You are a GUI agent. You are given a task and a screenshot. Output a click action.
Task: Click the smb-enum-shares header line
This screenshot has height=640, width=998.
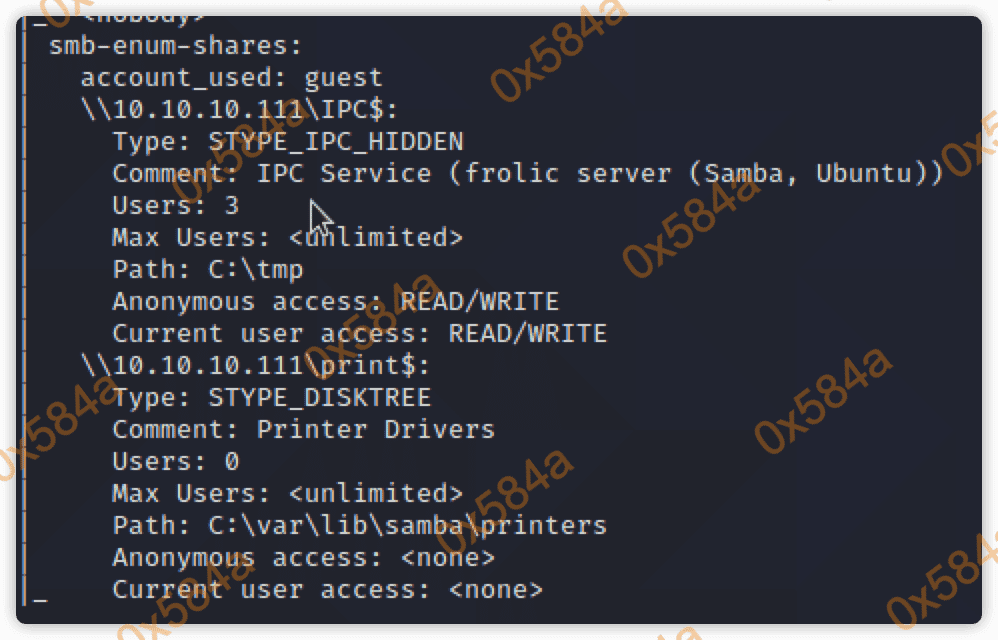175,45
